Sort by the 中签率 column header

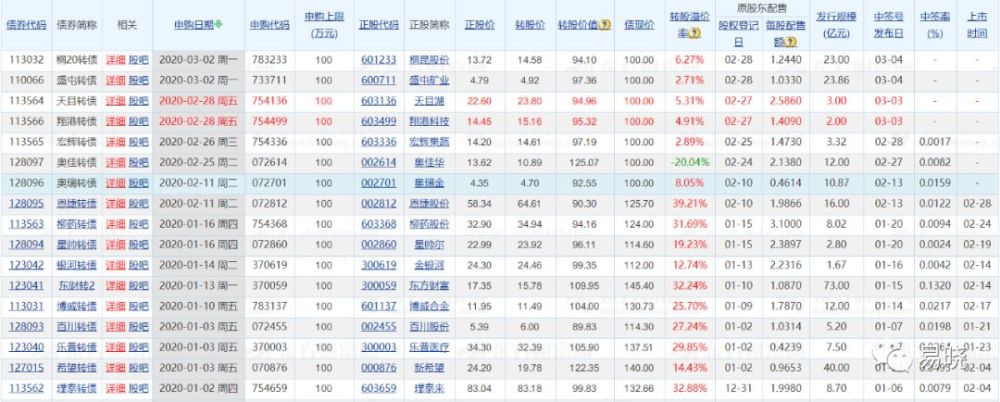tap(935, 26)
